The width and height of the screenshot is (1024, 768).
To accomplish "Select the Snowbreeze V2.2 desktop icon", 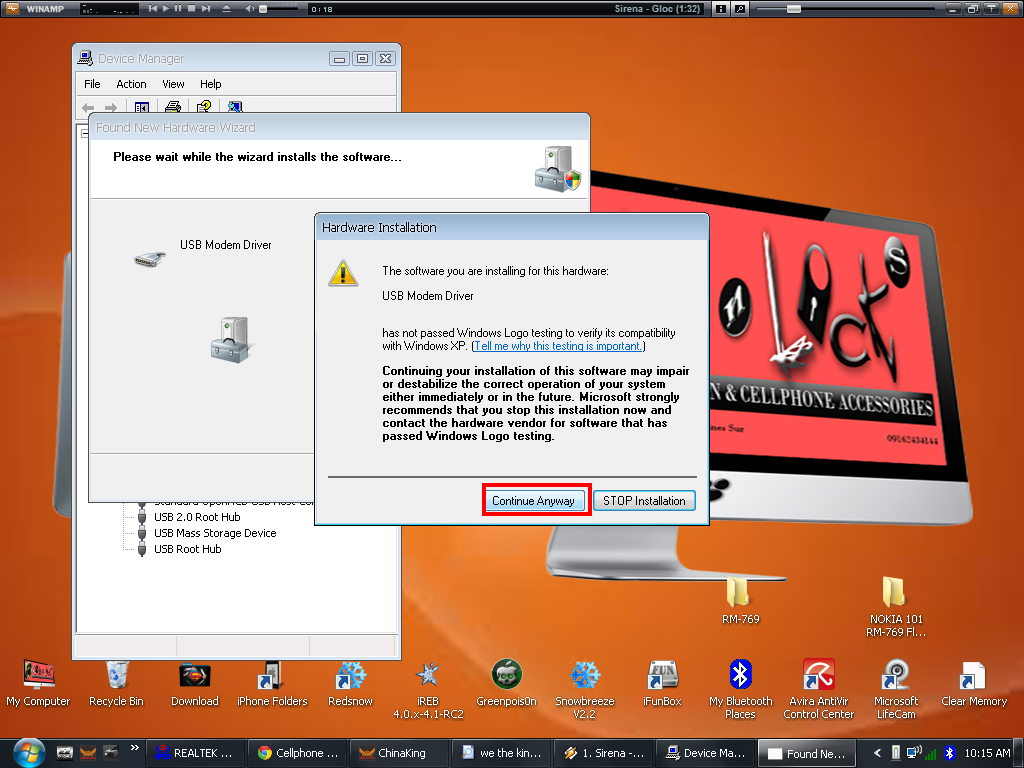I will click(x=584, y=690).
